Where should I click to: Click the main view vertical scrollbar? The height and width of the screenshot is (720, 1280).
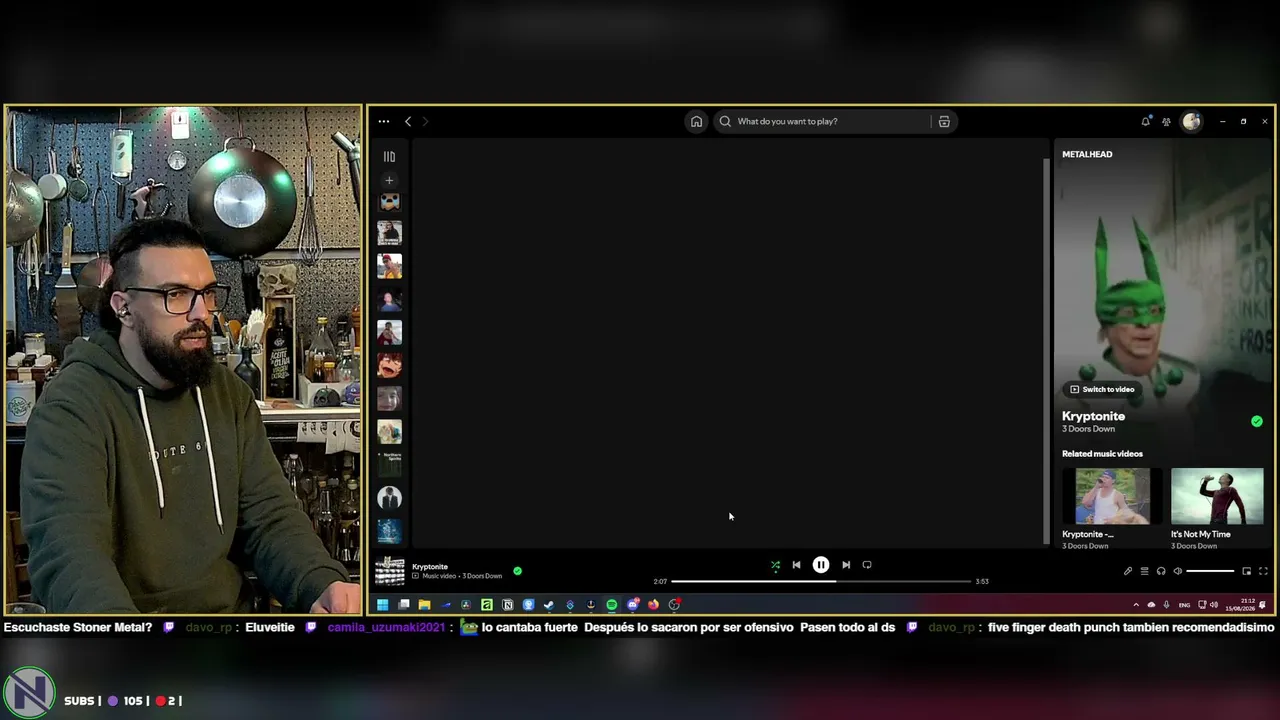coord(1047,350)
